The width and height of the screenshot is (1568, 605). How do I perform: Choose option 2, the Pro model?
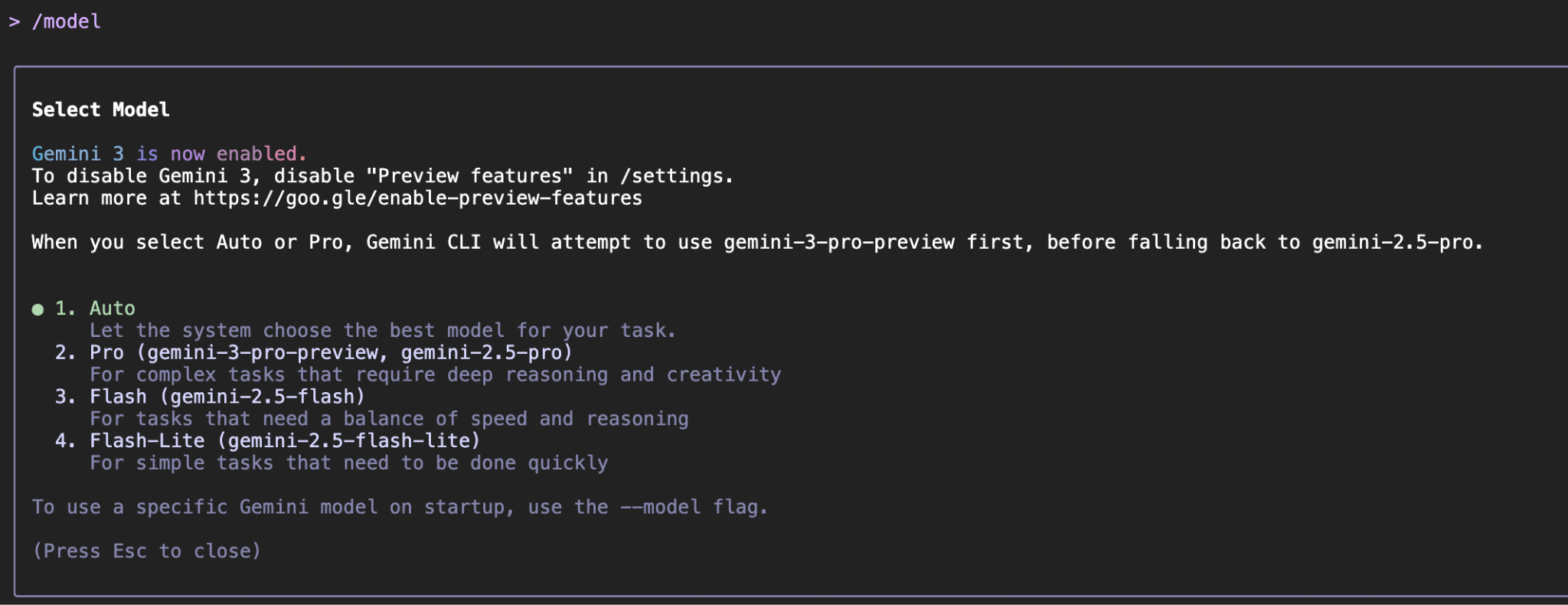[330, 353]
